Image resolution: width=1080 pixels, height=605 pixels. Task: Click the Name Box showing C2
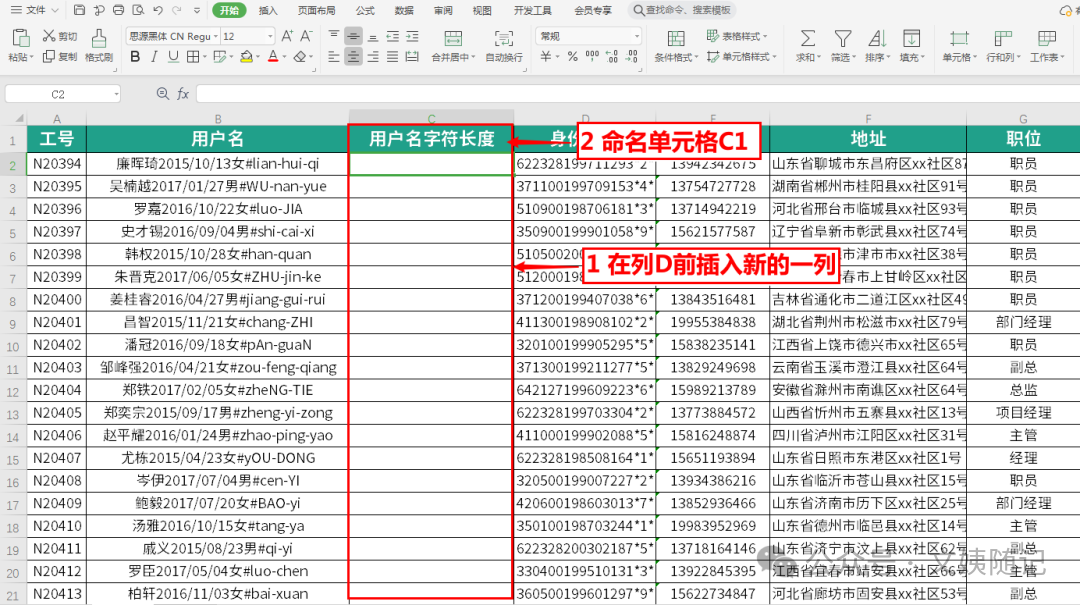(63, 94)
